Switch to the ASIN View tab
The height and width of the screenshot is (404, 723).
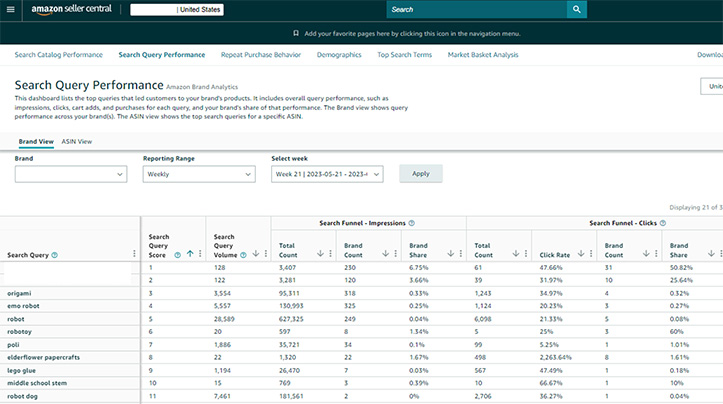coord(77,142)
